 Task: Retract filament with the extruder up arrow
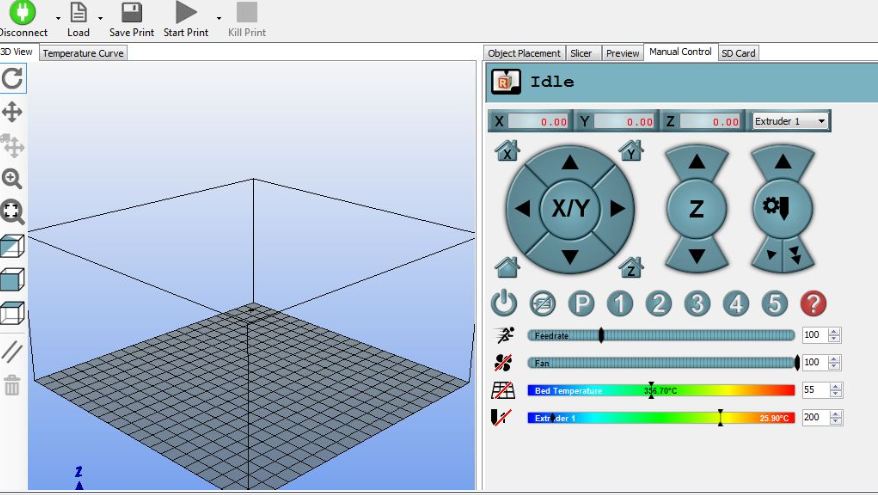click(783, 162)
